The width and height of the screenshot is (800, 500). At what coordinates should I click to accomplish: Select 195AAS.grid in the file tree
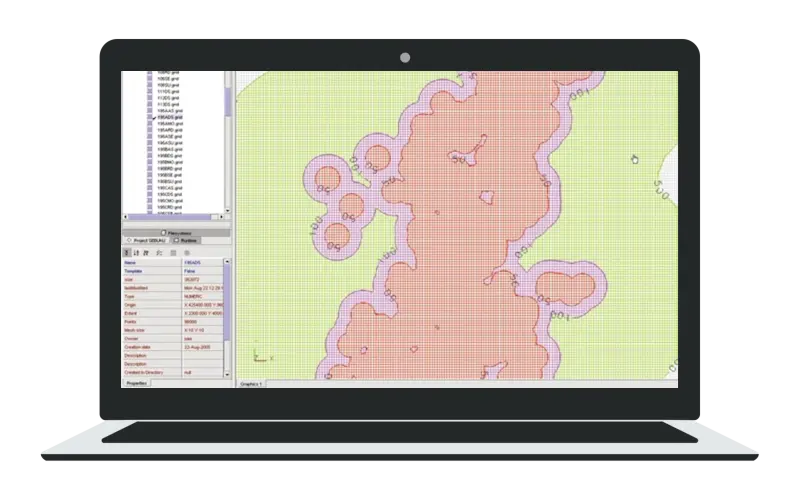[170, 111]
